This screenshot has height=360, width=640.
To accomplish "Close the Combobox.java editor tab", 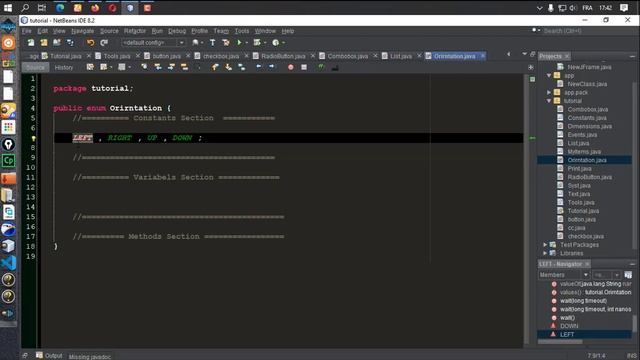I will [x=375, y=56].
